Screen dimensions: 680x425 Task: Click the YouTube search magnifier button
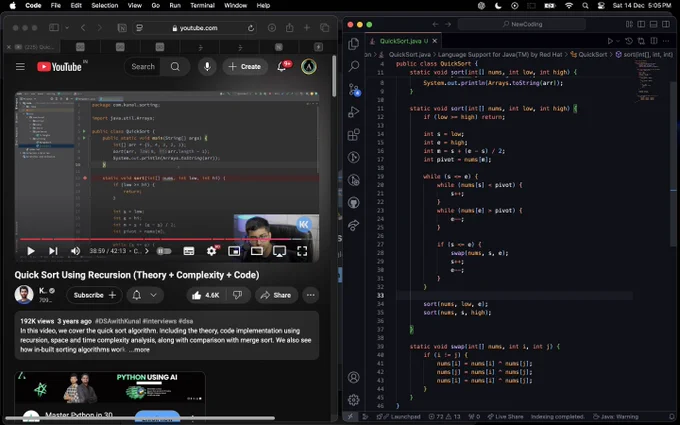175,67
